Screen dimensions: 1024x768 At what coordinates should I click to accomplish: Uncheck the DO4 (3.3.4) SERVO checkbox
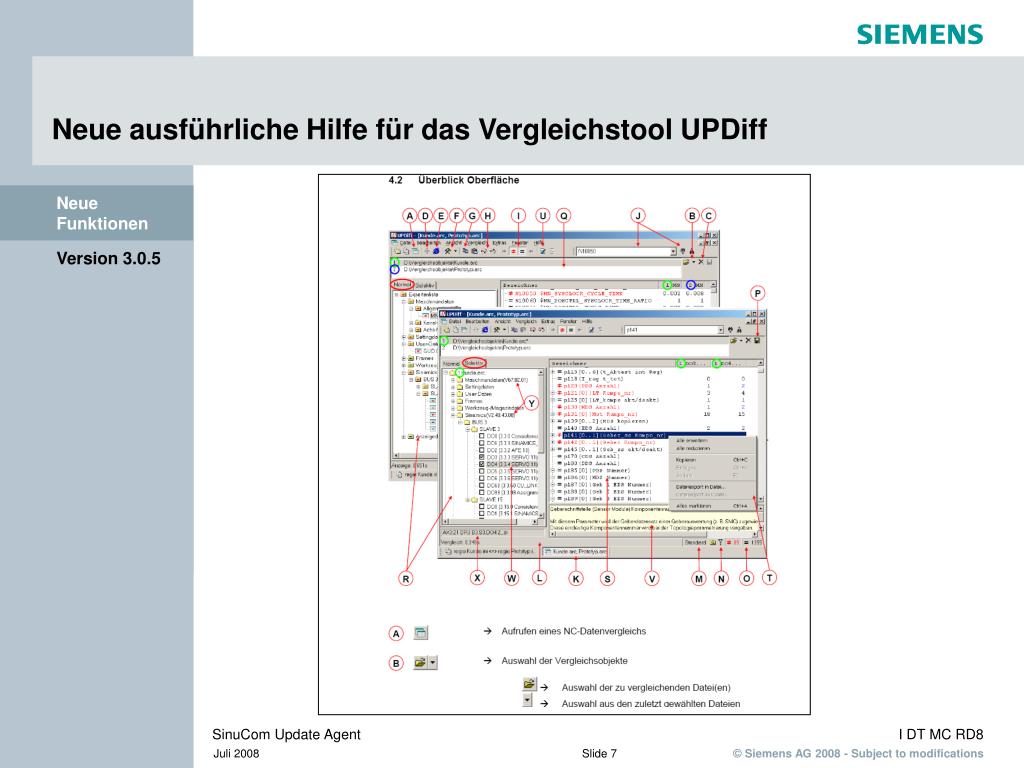[x=481, y=464]
